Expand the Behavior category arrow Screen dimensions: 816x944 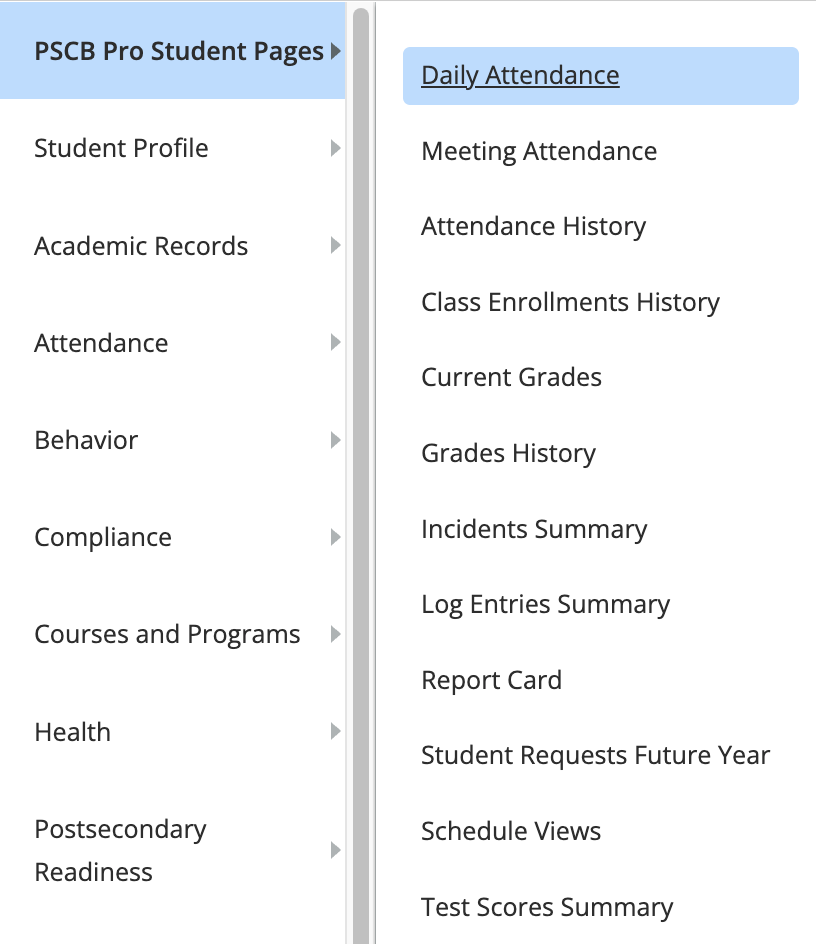335,440
